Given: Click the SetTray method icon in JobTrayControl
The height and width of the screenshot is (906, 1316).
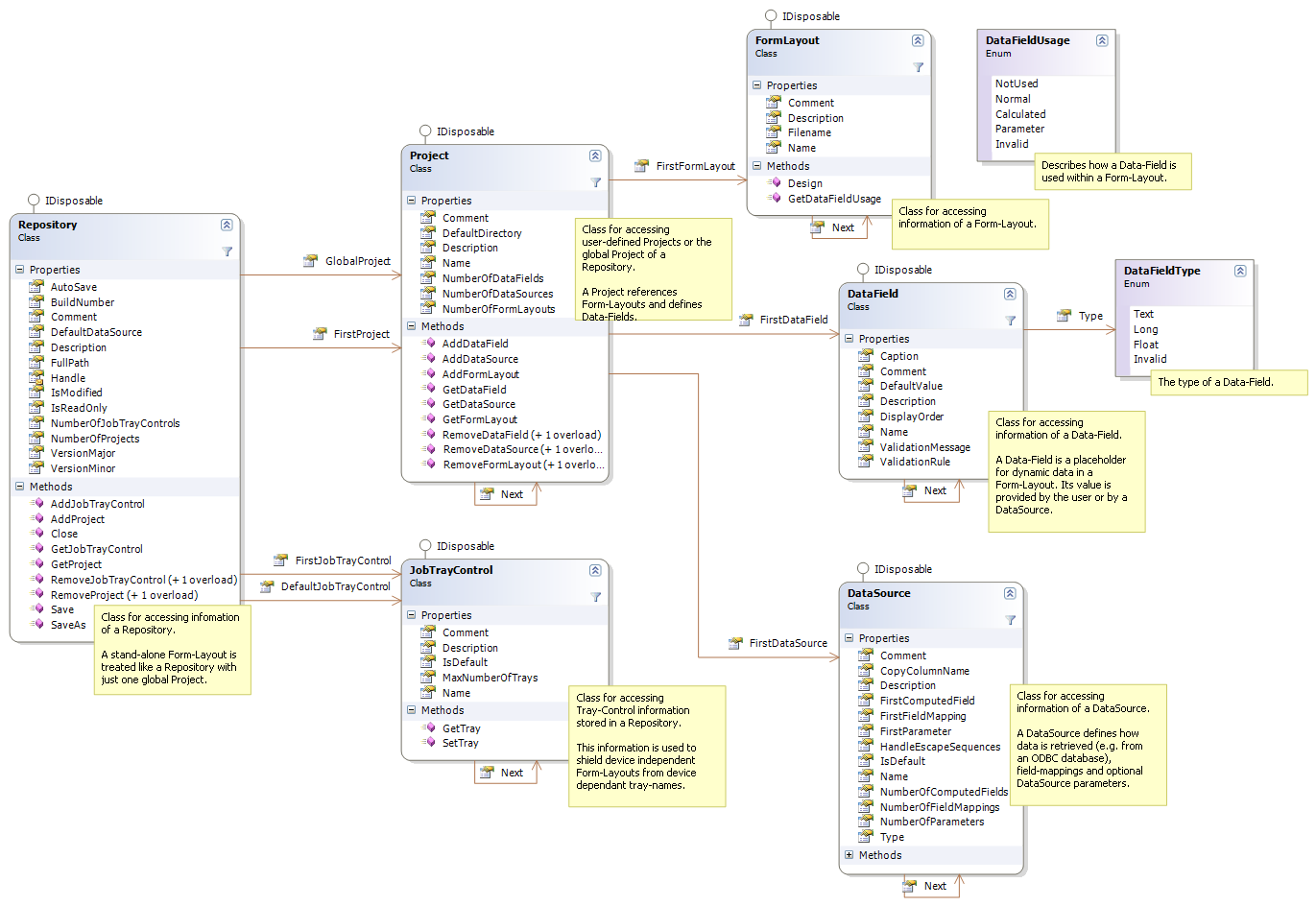Looking at the screenshot, I should pos(429,743).
